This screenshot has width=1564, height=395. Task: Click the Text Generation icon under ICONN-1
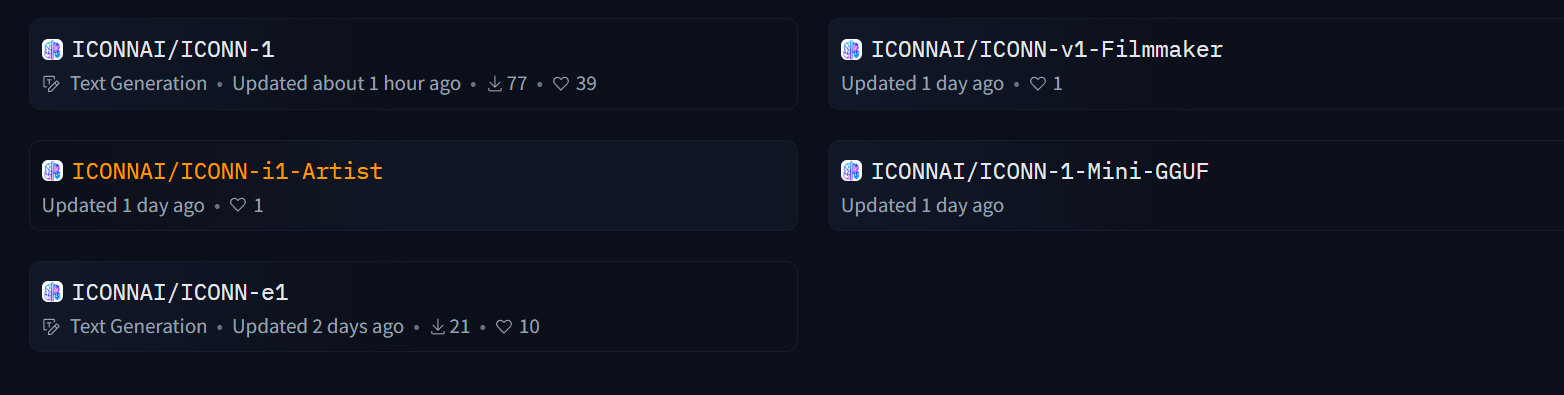click(x=52, y=84)
